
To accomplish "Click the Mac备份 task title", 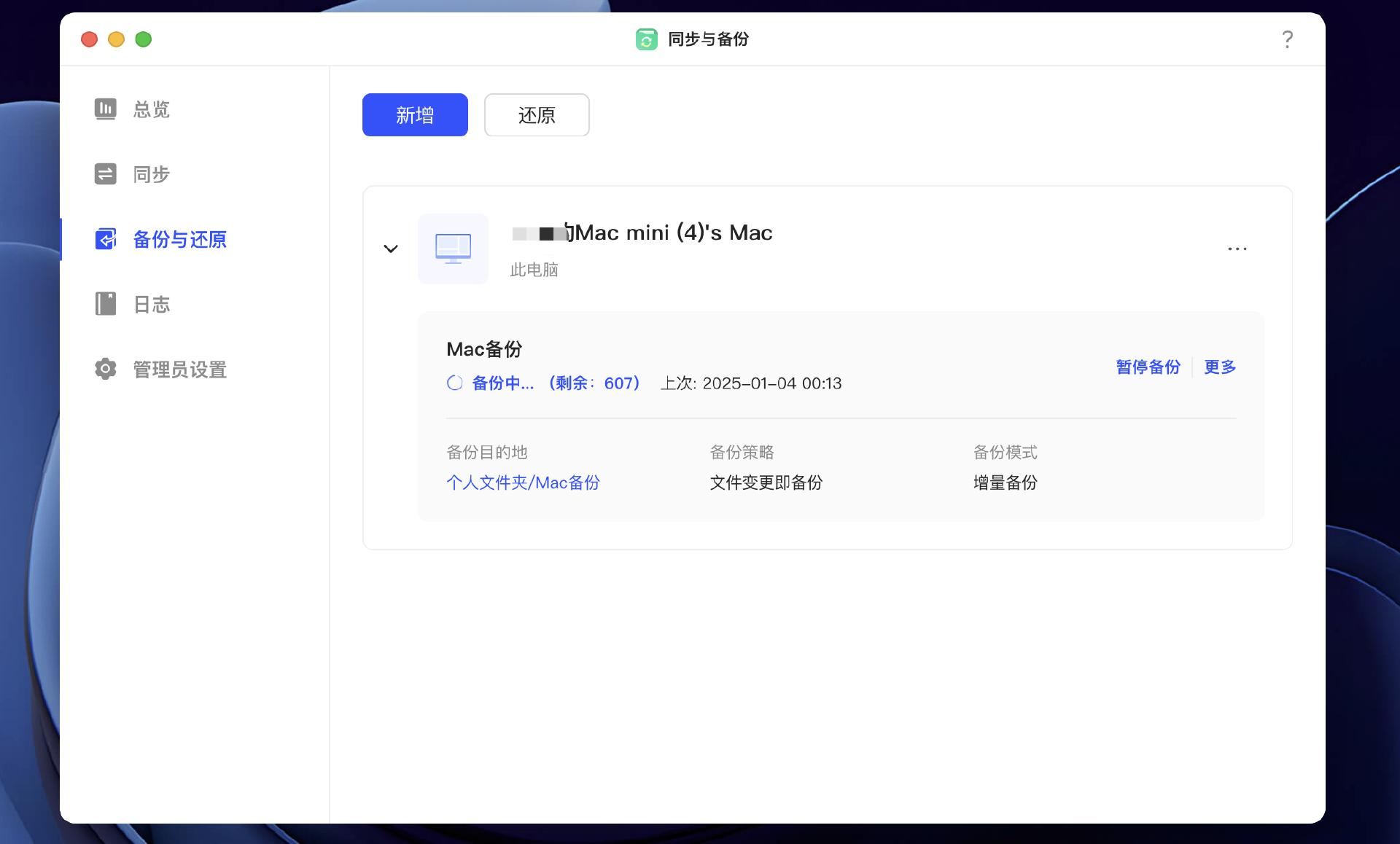I will (484, 349).
